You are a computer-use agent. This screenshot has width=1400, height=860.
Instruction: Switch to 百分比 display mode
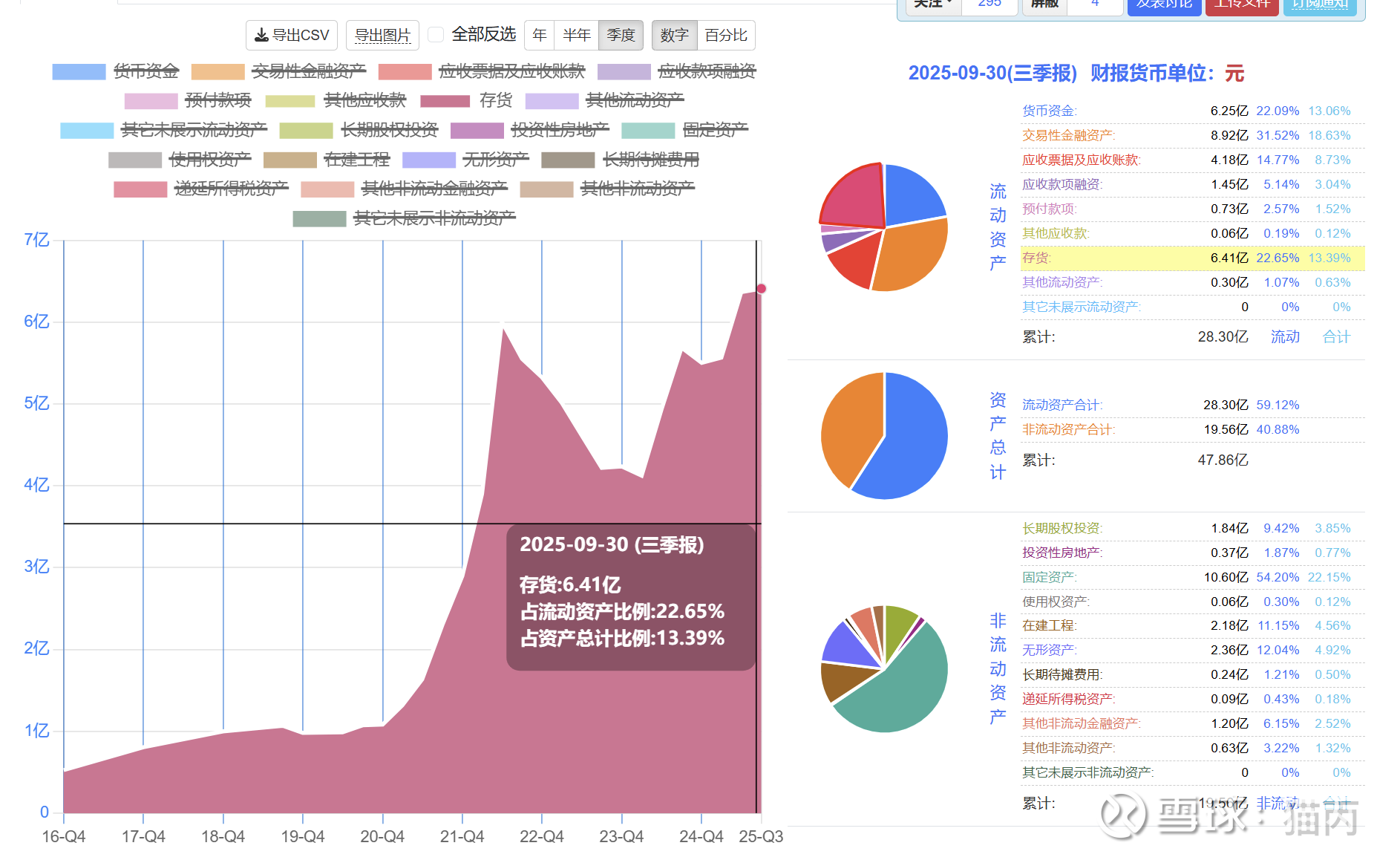click(x=726, y=35)
